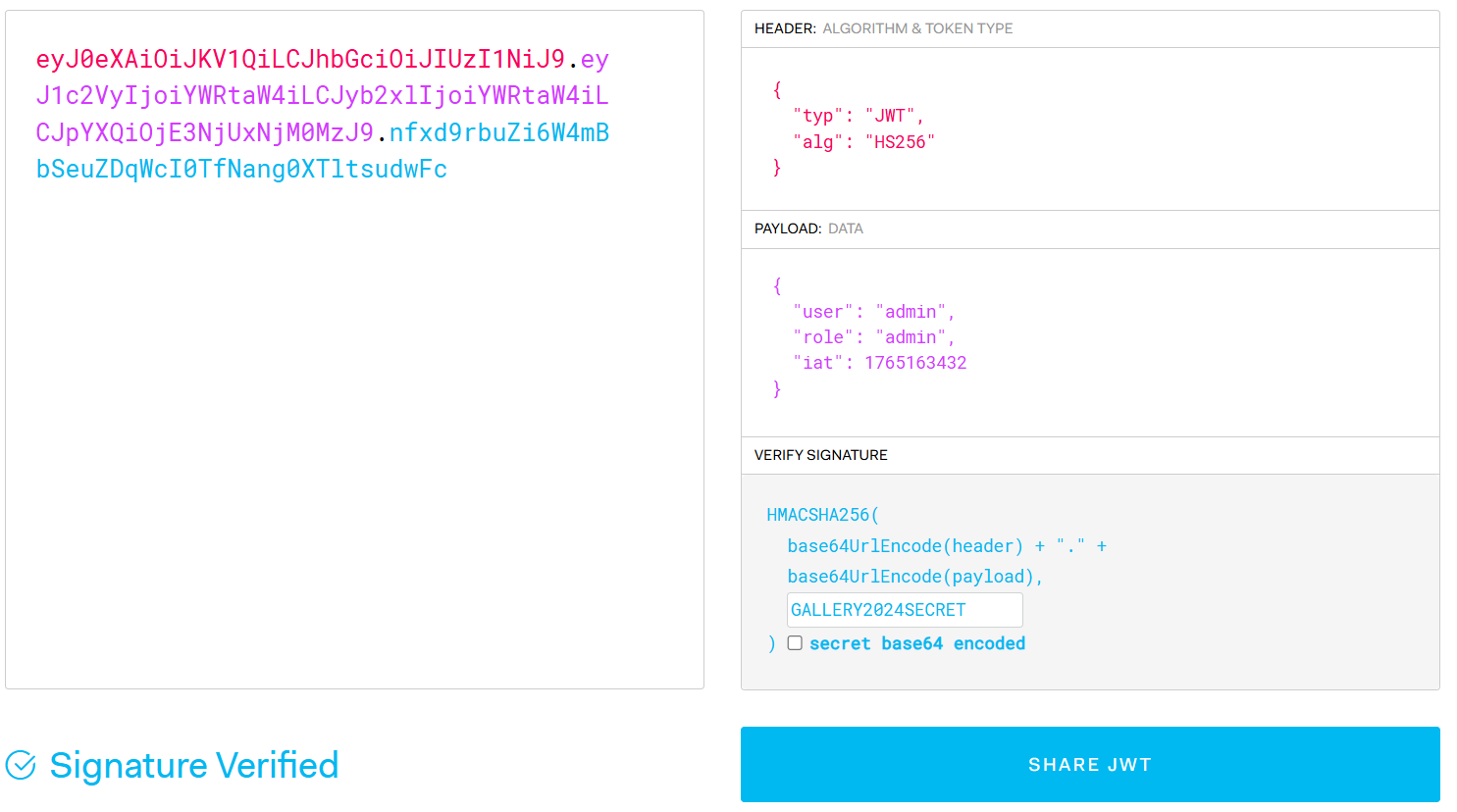The image size is (1457, 812).
Task: Focus the GALLERY2024SECRET secret input field
Action: tap(905, 610)
